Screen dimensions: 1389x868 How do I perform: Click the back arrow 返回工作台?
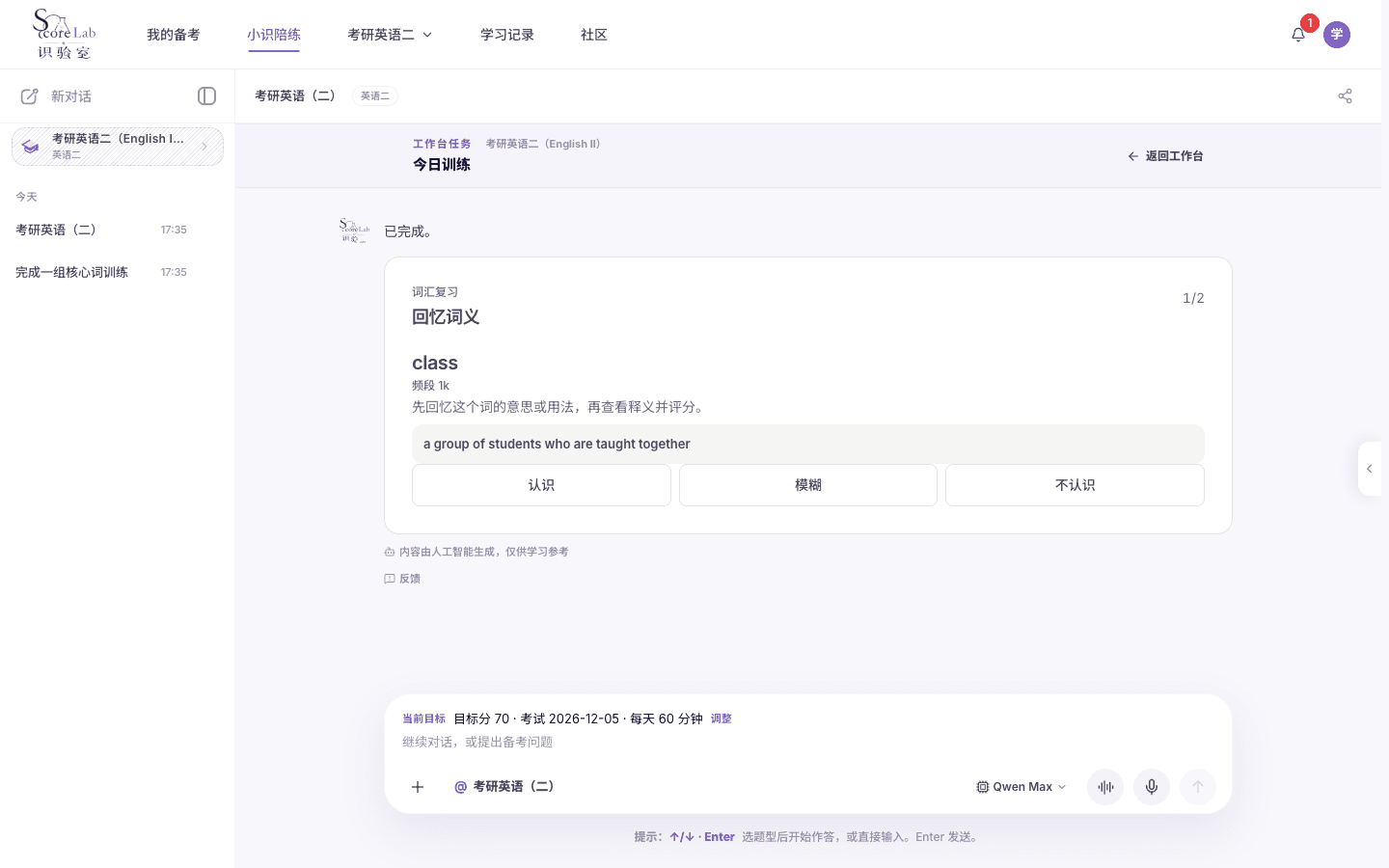pyautogui.click(x=1165, y=156)
